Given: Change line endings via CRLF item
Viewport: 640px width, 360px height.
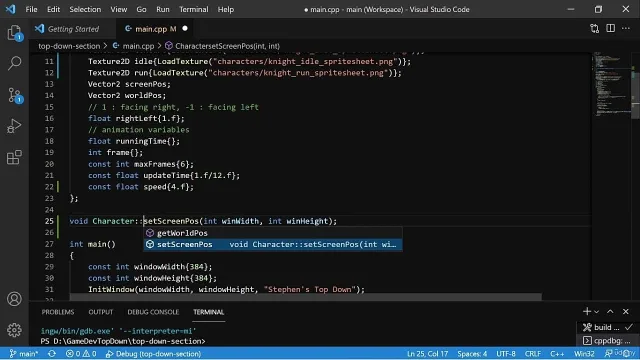Looking at the screenshot, I should 533,353.
